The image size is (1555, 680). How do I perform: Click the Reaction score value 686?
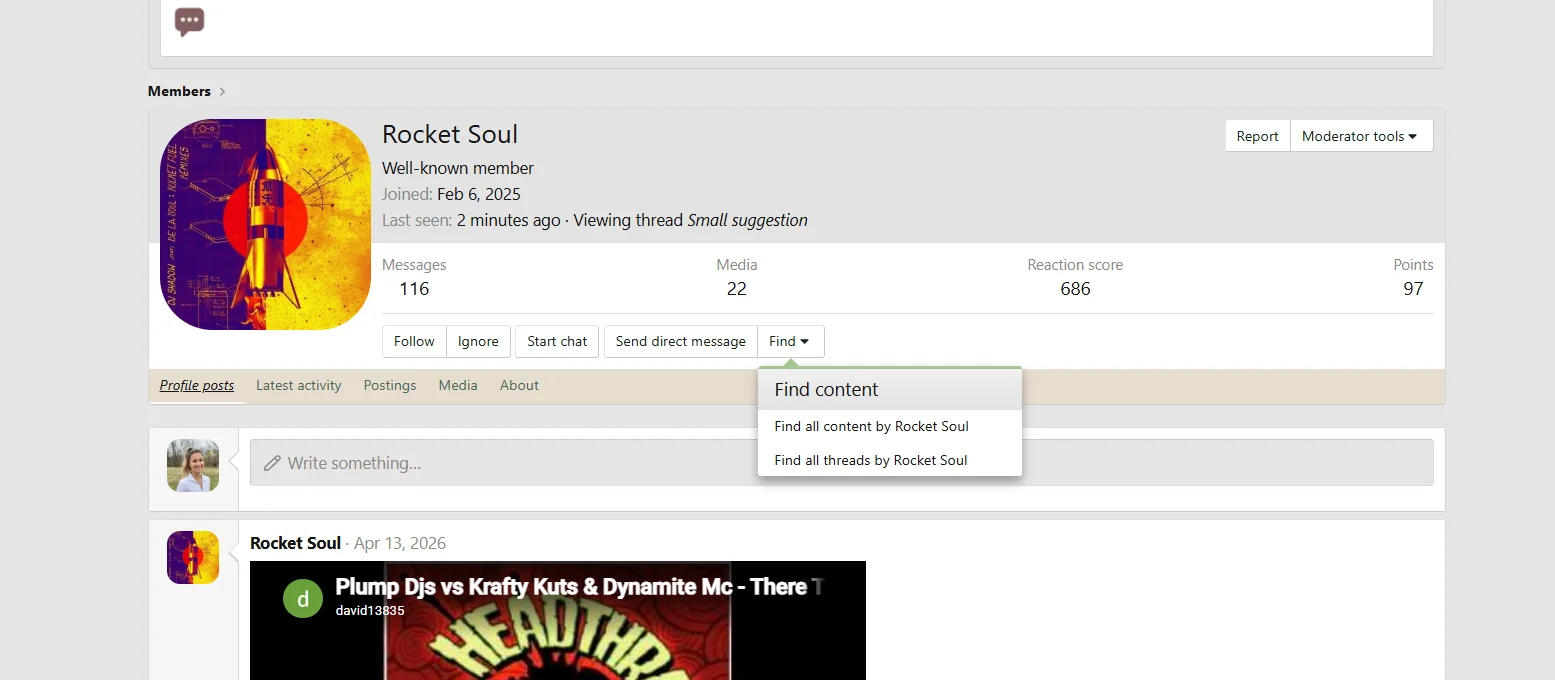point(1075,289)
